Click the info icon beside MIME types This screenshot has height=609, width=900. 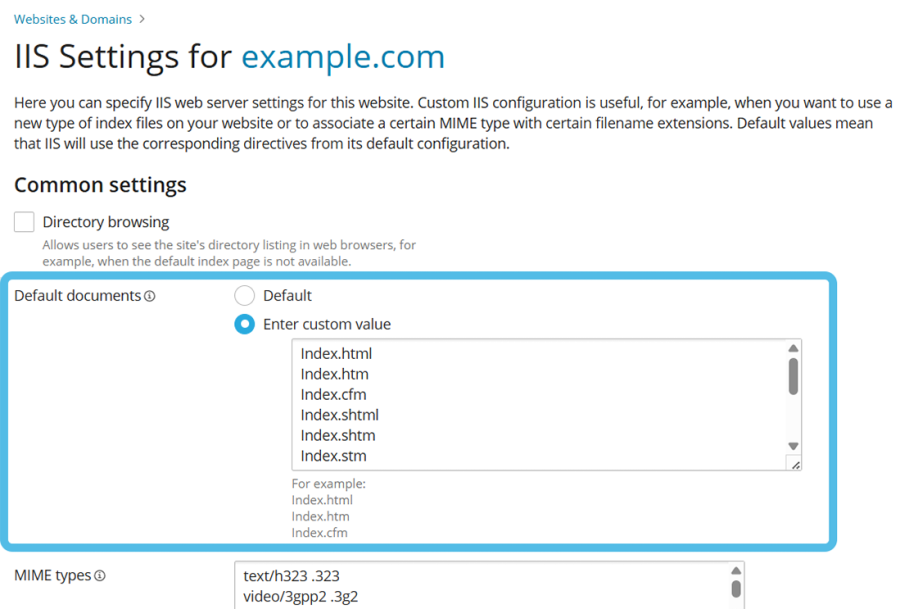click(100, 576)
